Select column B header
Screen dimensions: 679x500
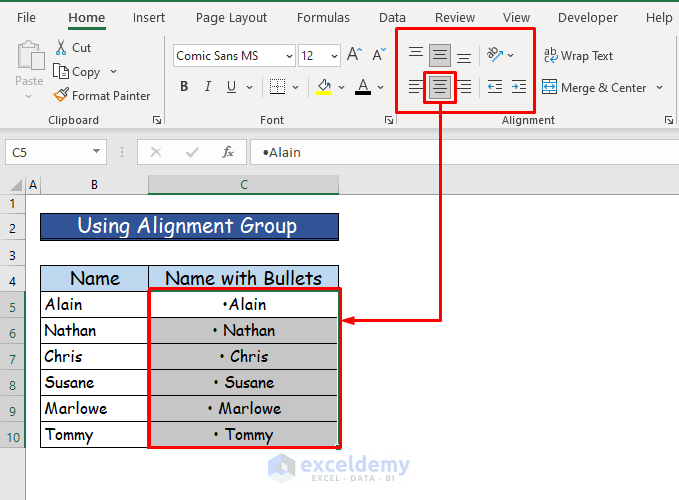[94, 185]
